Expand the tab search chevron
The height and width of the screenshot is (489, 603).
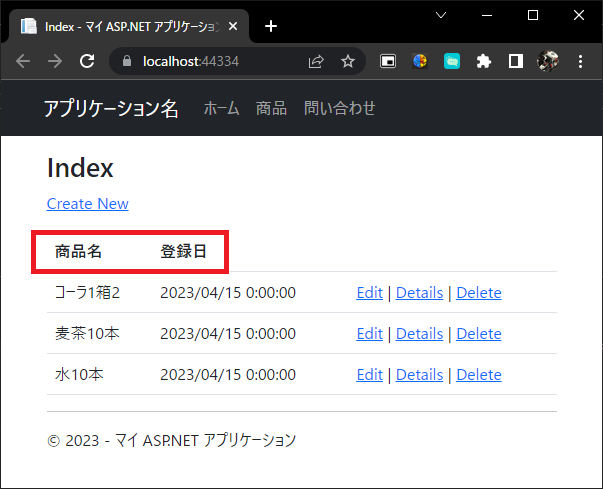point(441,15)
